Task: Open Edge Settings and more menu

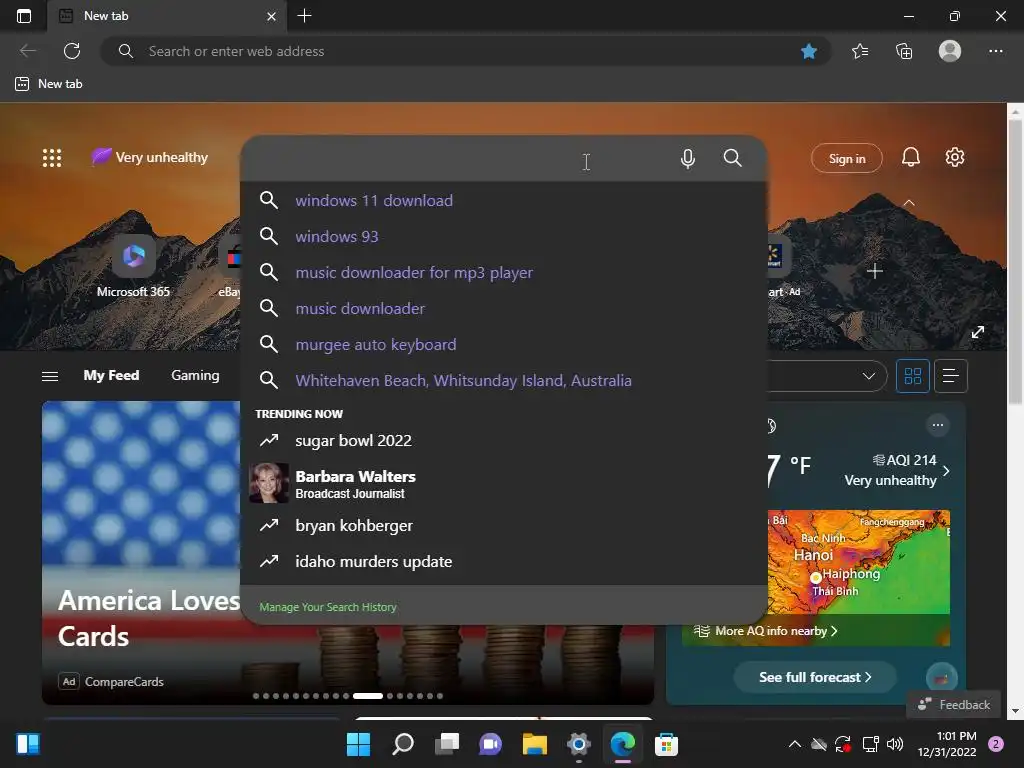Action: (x=995, y=51)
